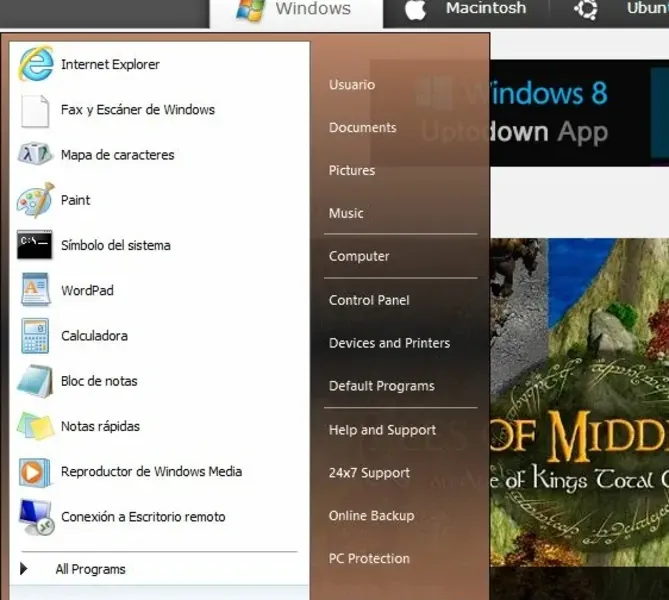
Task: Open the Notas rápidas sticky notes icon
Action: coord(36,426)
